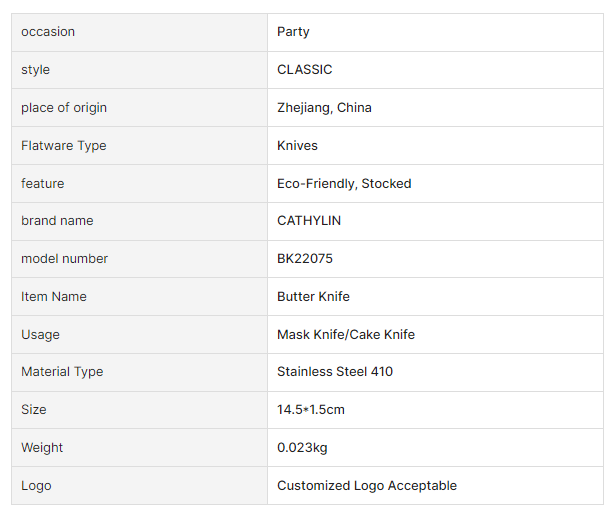Click 'Eco-Friendly, Stocked' feature value

pyautogui.click(x=344, y=184)
